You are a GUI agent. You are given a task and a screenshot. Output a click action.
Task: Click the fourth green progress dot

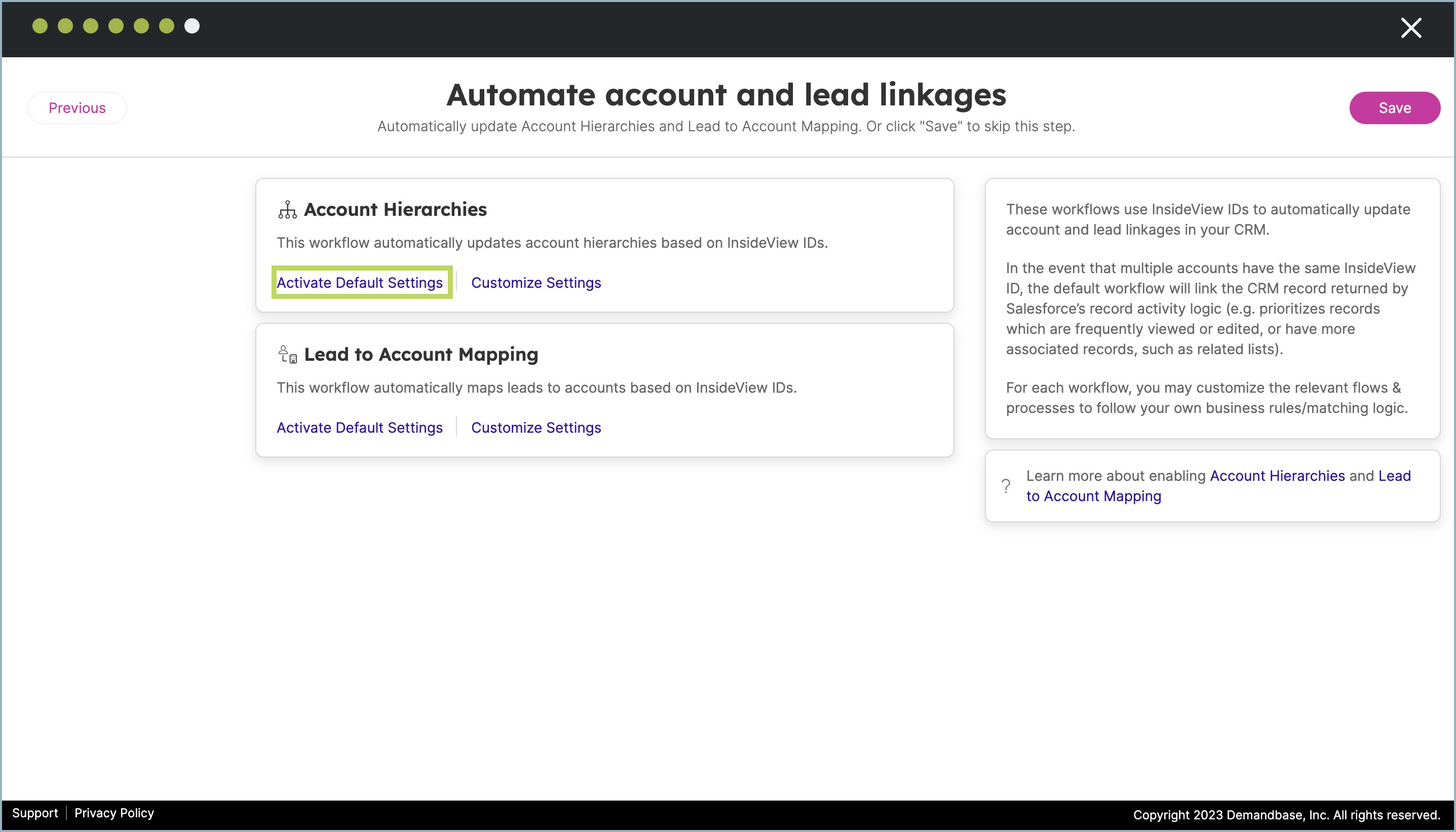tap(116, 26)
